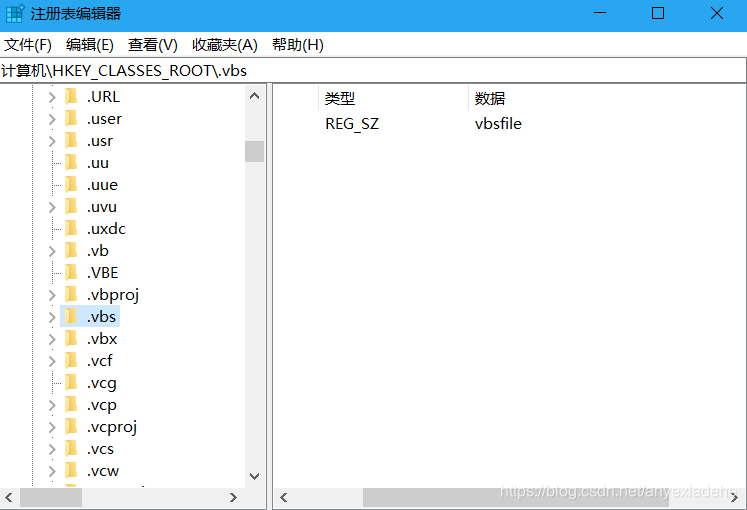Click the tree pane vertical scrollbar thumb

tap(254, 151)
